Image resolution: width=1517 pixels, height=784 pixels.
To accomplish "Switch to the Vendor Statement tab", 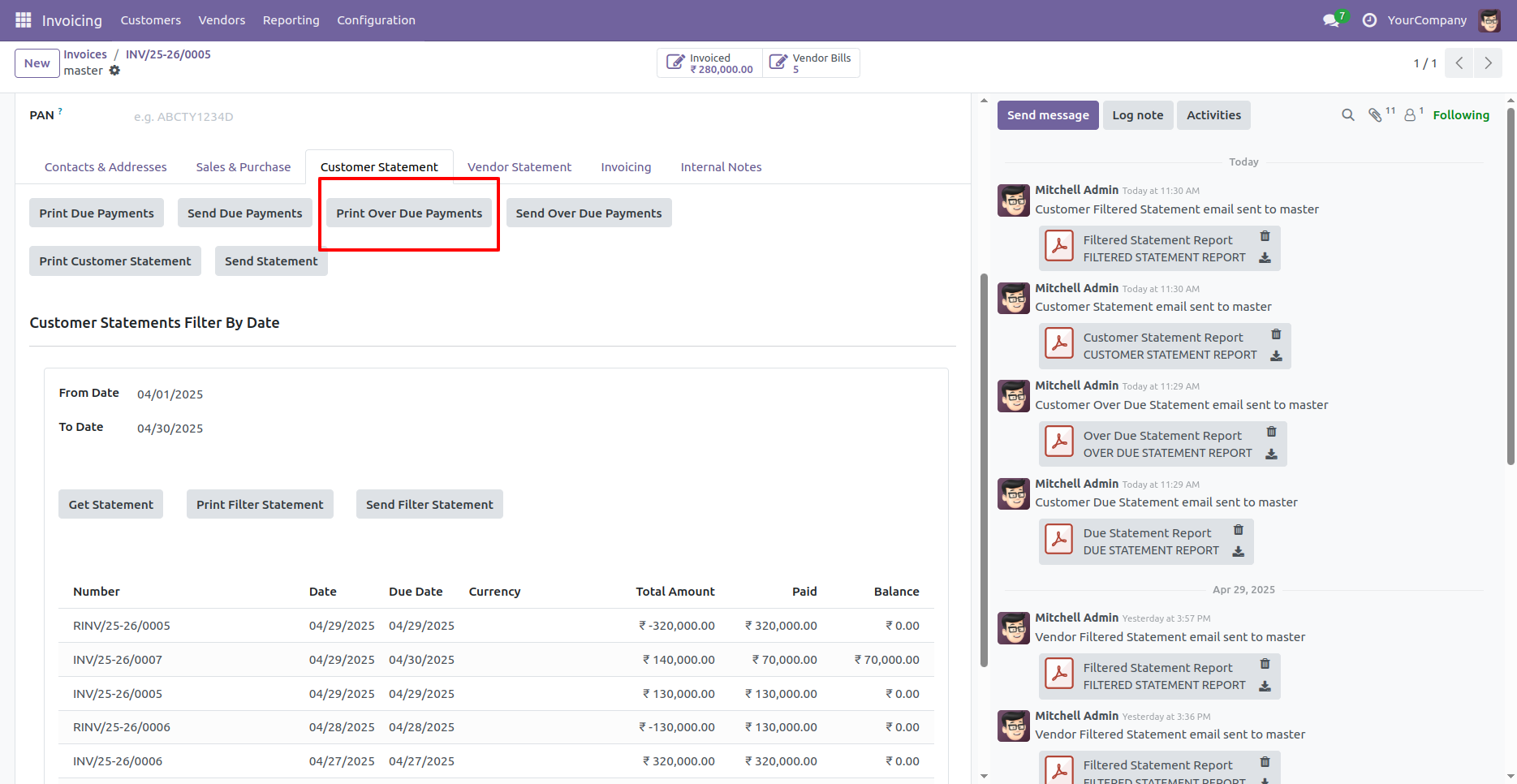I will (x=519, y=166).
